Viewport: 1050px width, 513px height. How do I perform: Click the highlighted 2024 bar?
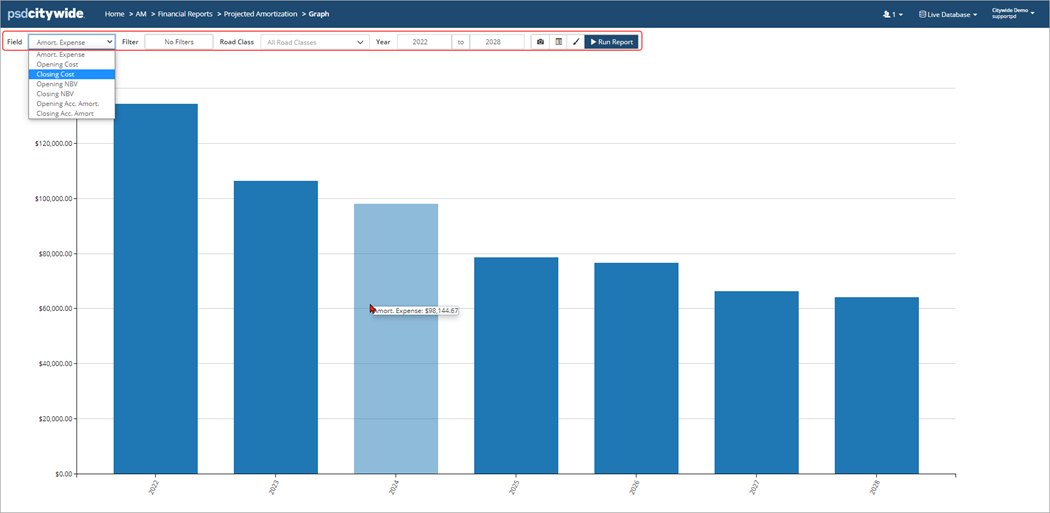[x=396, y=339]
